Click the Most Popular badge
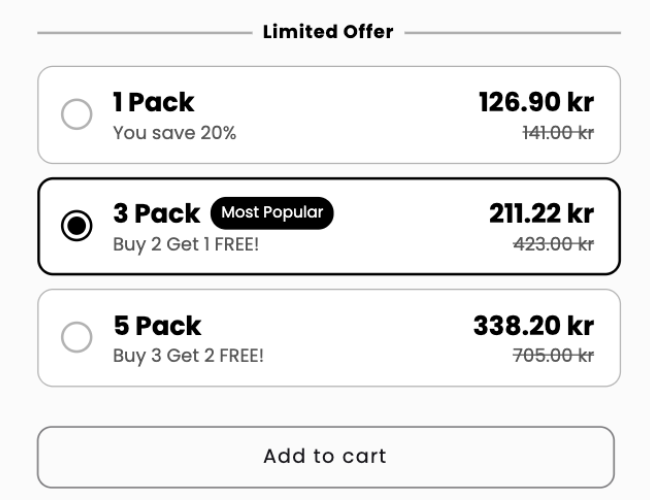The height and width of the screenshot is (500, 650). point(272,212)
